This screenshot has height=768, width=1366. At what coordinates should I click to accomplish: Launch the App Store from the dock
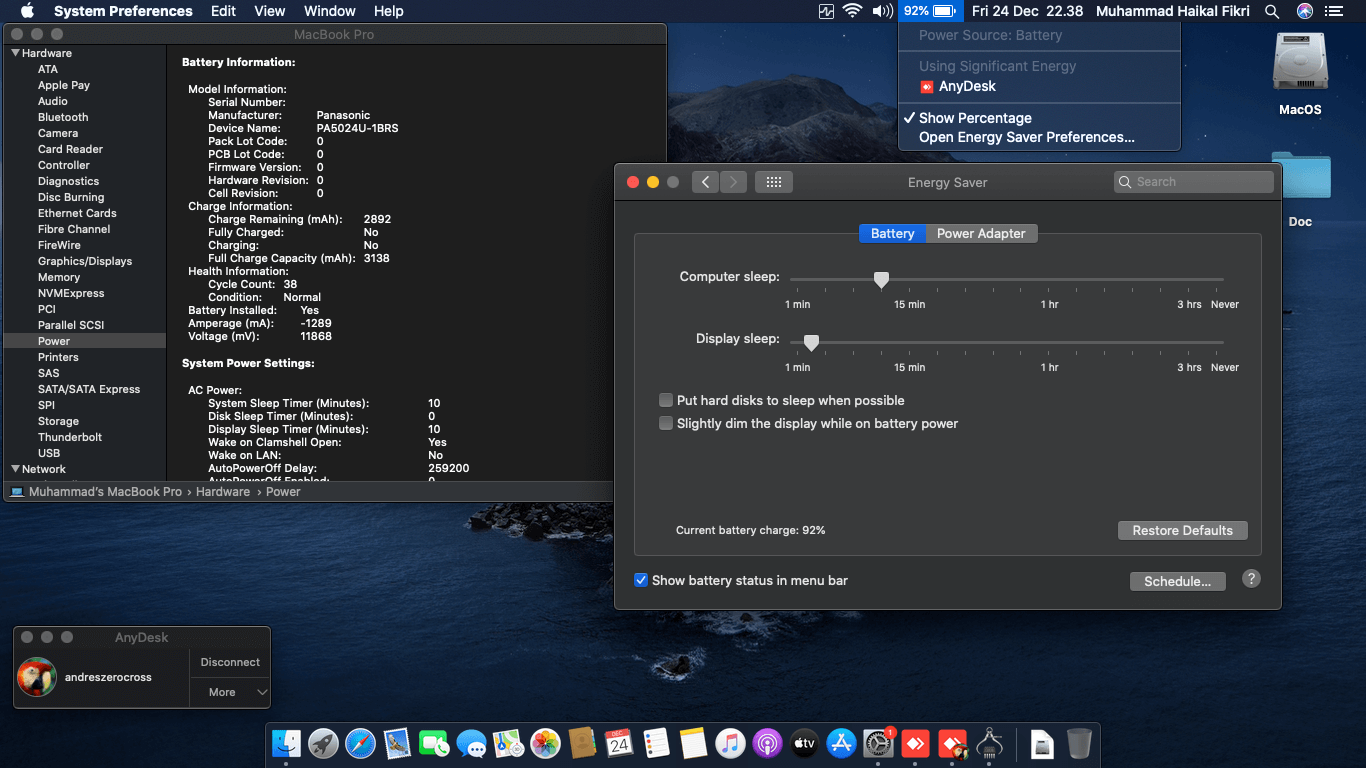point(841,743)
